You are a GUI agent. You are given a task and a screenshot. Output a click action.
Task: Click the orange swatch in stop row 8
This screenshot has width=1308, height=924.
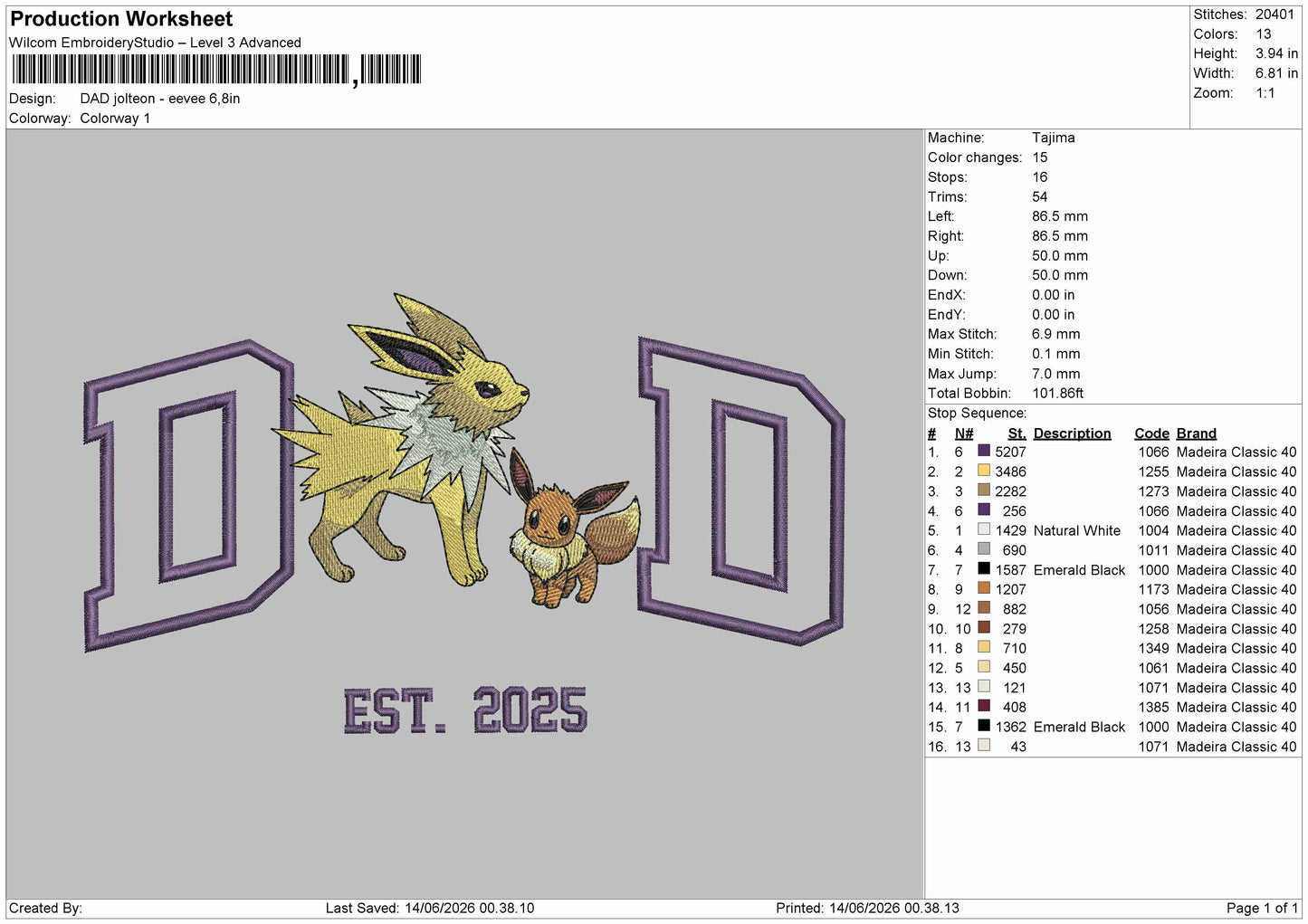point(984,588)
